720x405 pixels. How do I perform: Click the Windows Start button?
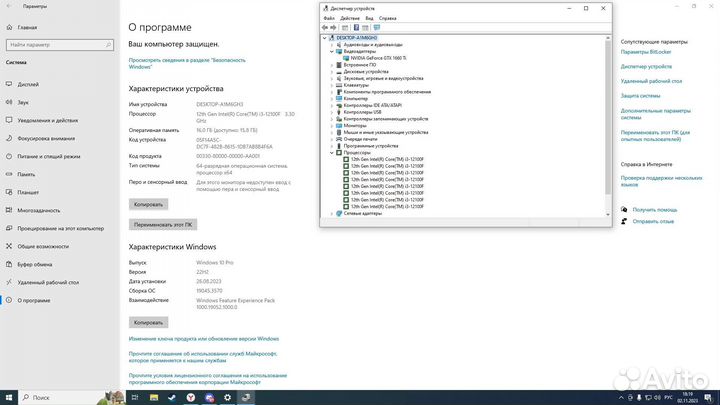8,397
